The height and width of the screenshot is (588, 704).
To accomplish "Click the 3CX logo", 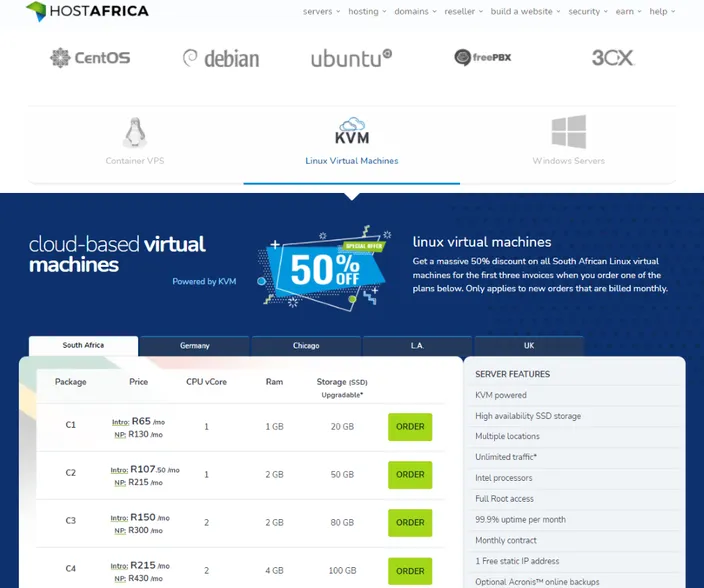I will pyautogui.click(x=613, y=57).
